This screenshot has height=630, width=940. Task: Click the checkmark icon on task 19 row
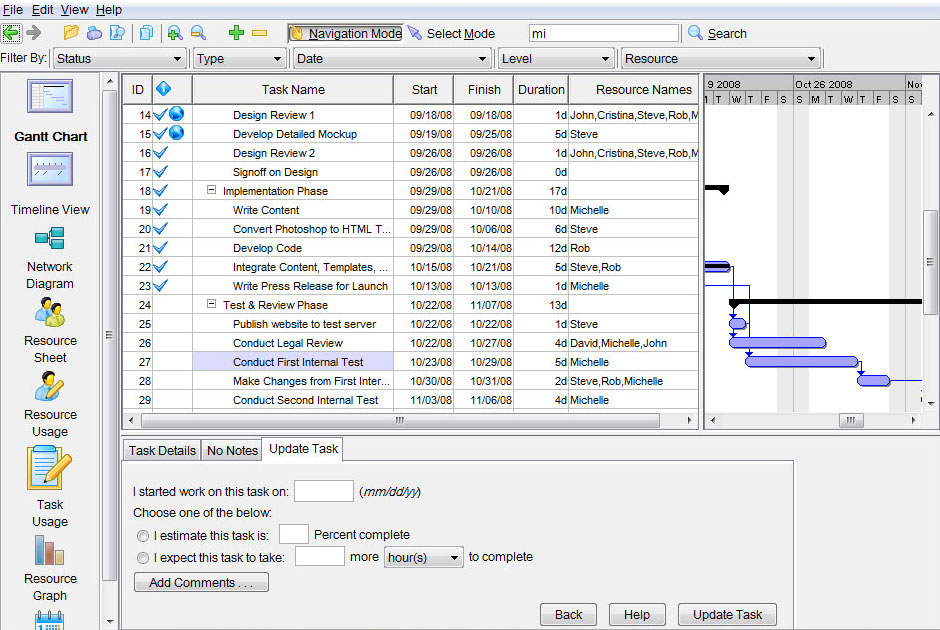[x=160, y=210]
